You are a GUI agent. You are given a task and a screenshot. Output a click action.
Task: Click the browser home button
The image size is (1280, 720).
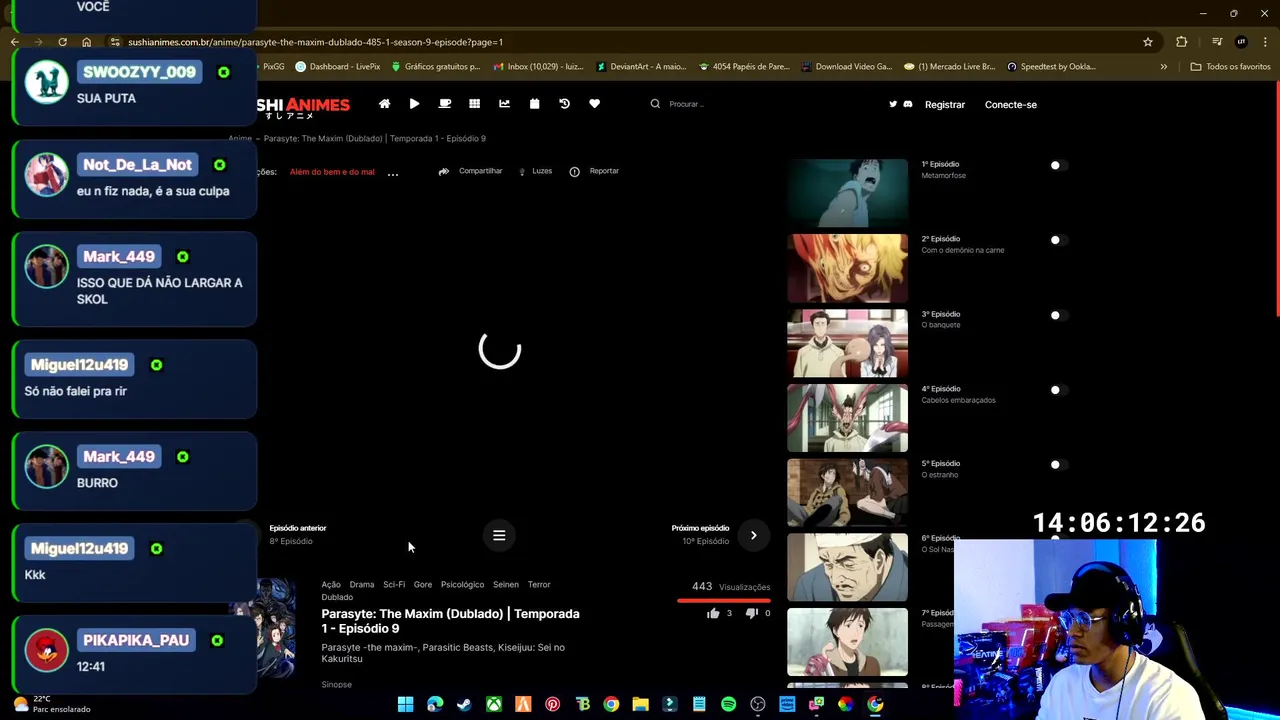(86, 42)
